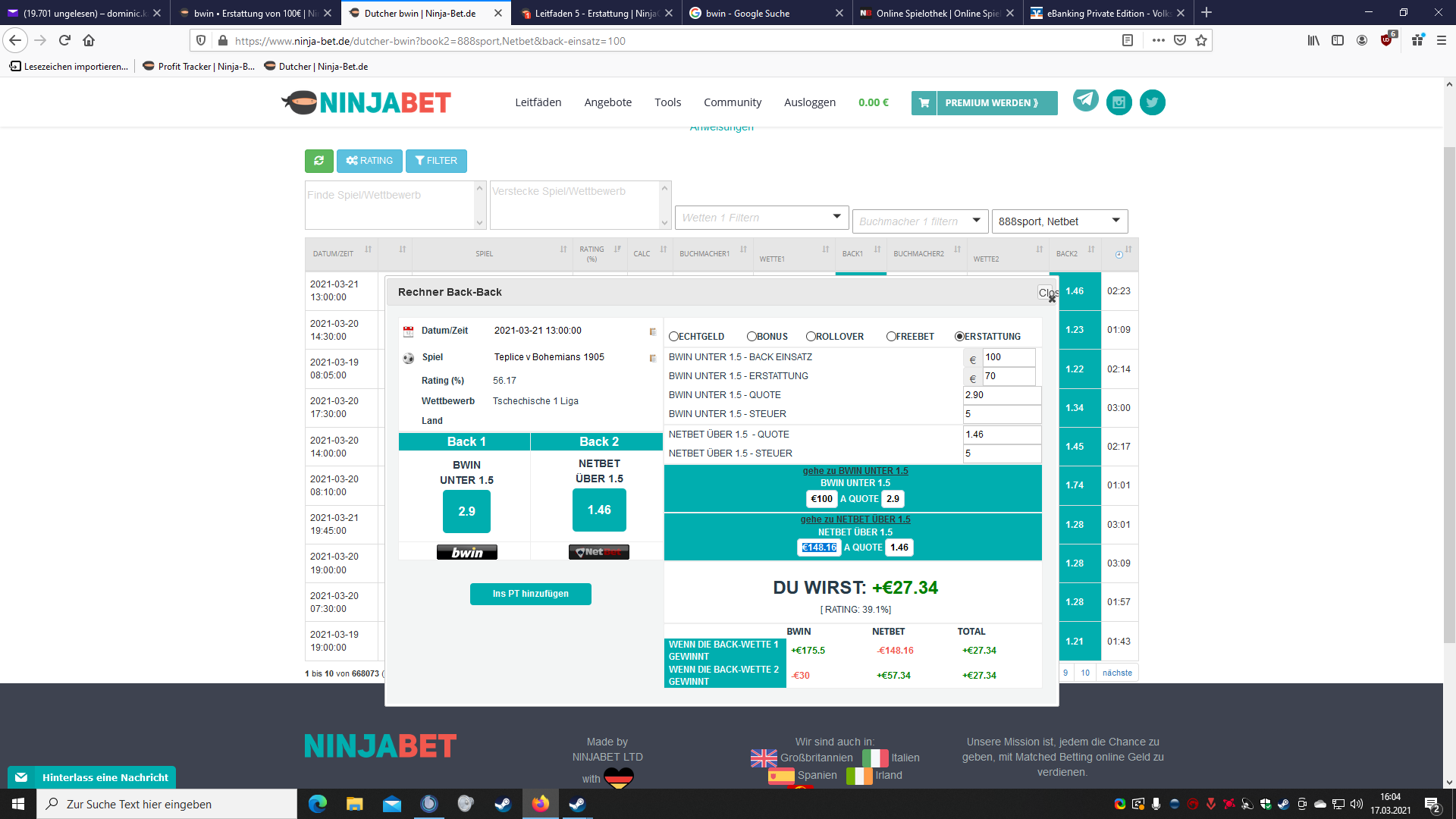The image size is (1456, 819).
Task: Open the Twitter social icon
Action: coord(1152,102)
